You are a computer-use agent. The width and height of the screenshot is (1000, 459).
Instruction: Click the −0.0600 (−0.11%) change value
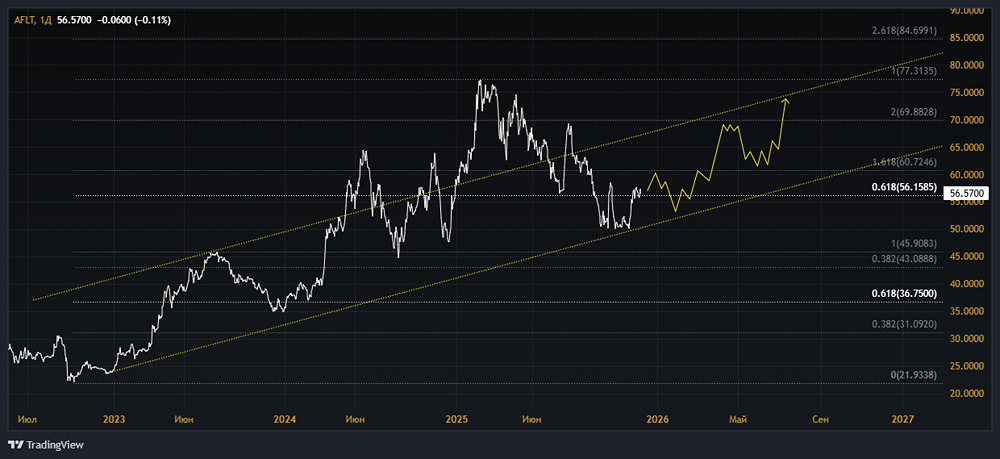[133, 20]
